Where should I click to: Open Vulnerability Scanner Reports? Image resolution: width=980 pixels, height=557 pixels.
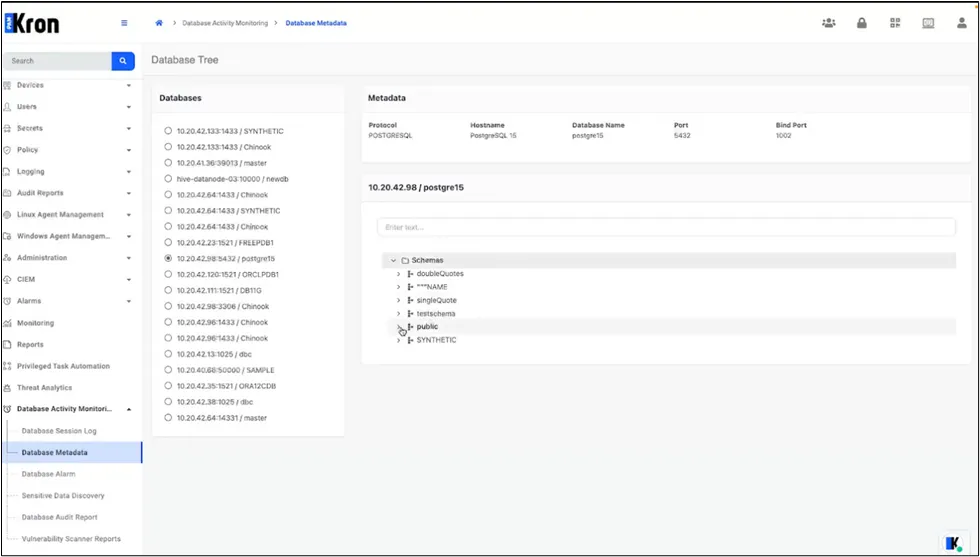(x=71, y=539)
